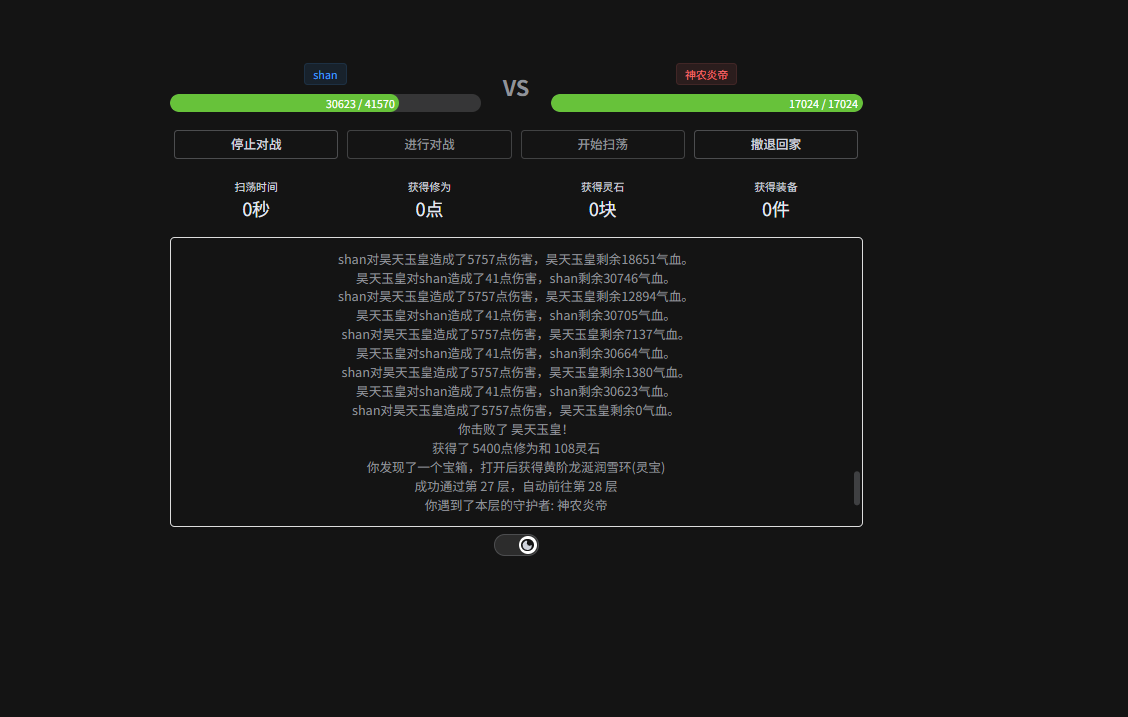Click the 停止对战 button
The width and height of the screenshot is (1128, 717).
(x=256, y=144)
